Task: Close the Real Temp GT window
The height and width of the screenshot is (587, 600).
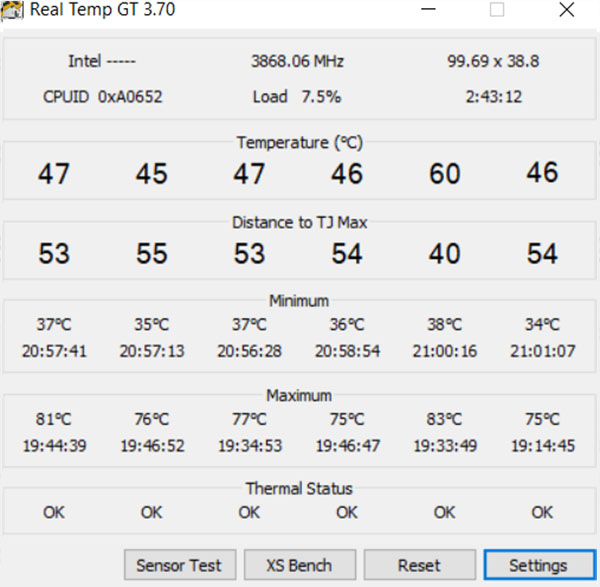Action: tap(567, 11)
